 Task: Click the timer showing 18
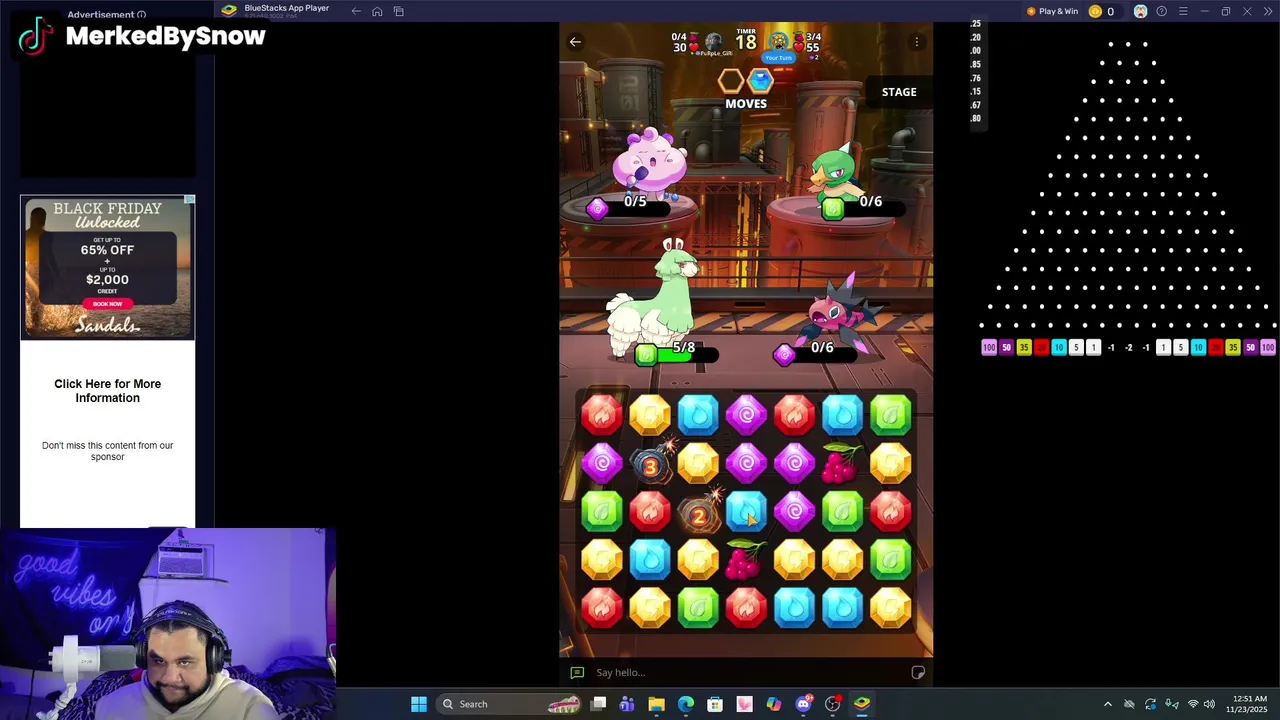[x=746, y=41]
